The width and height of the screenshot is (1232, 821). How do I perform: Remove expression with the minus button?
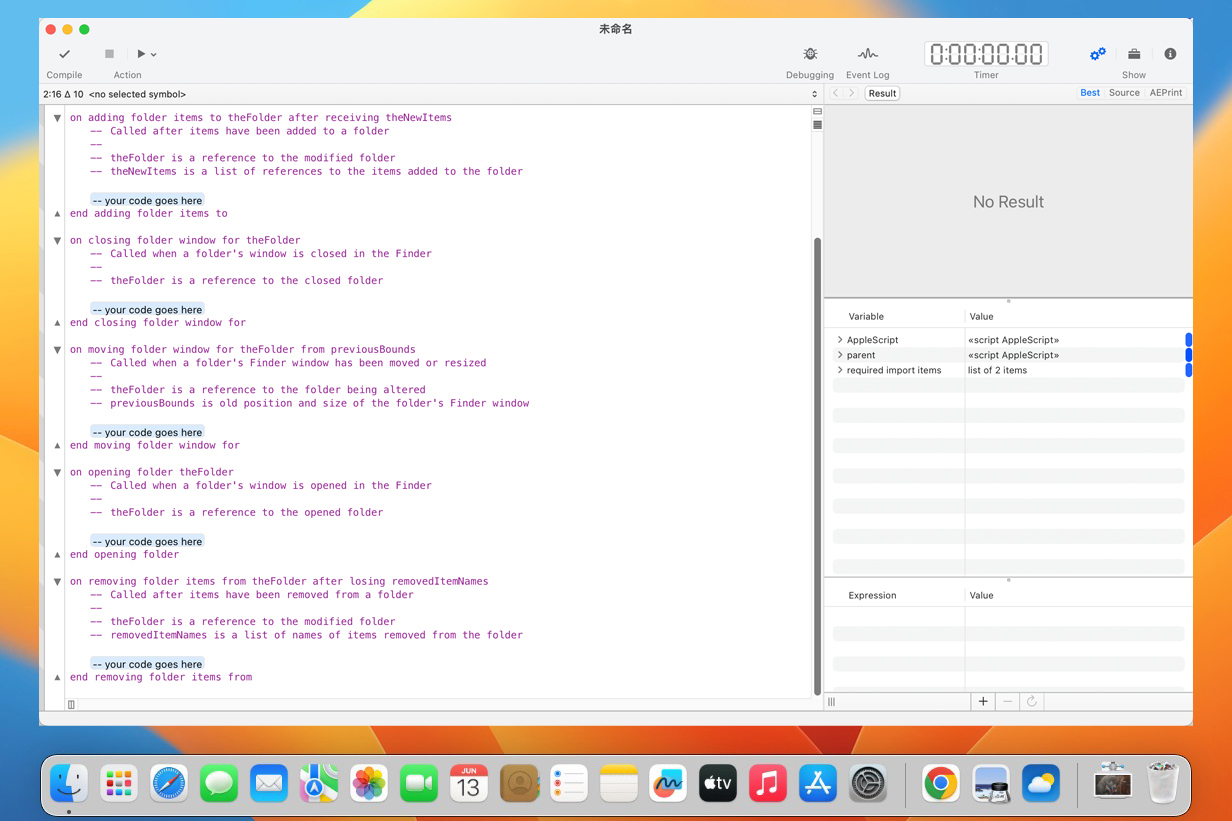click(x=1008, y=702)
